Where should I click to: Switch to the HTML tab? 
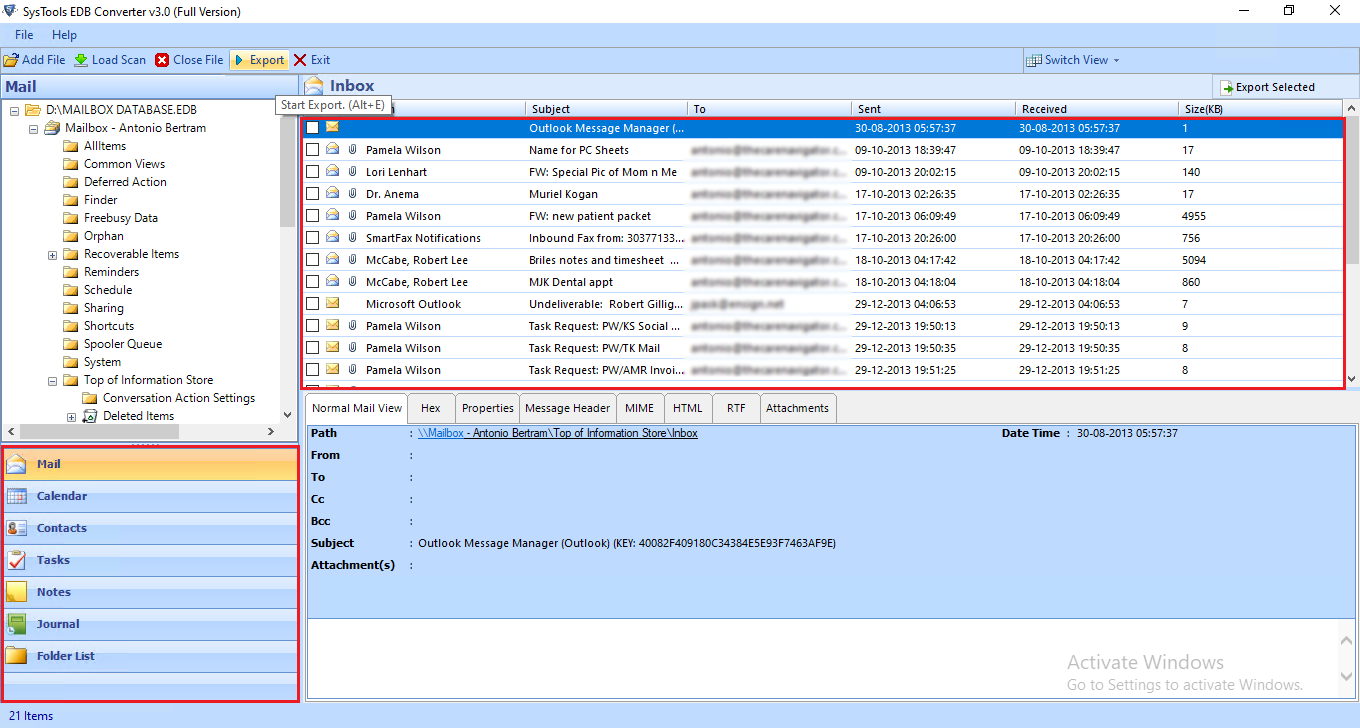688,408
